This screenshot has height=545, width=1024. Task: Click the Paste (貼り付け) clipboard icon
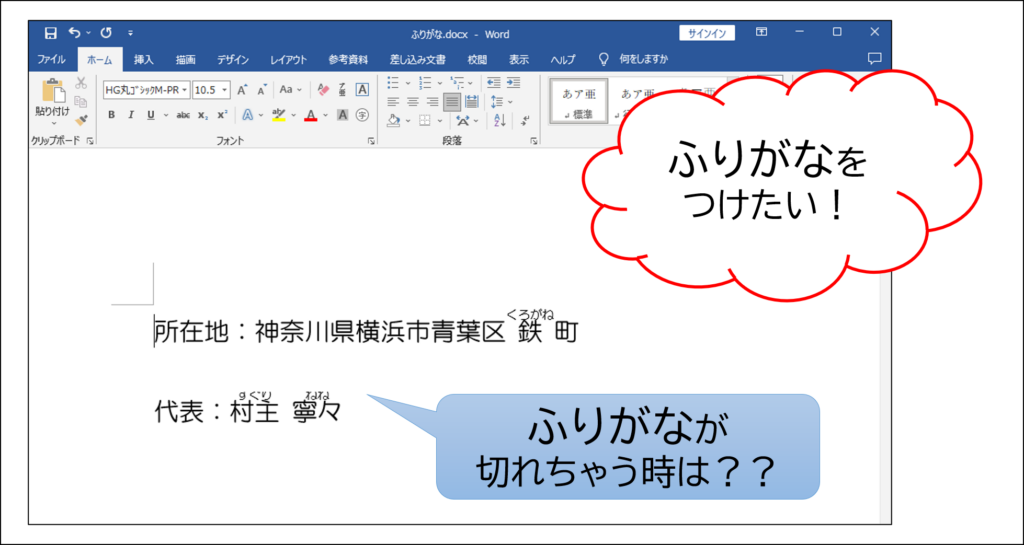tap(52, 93)
